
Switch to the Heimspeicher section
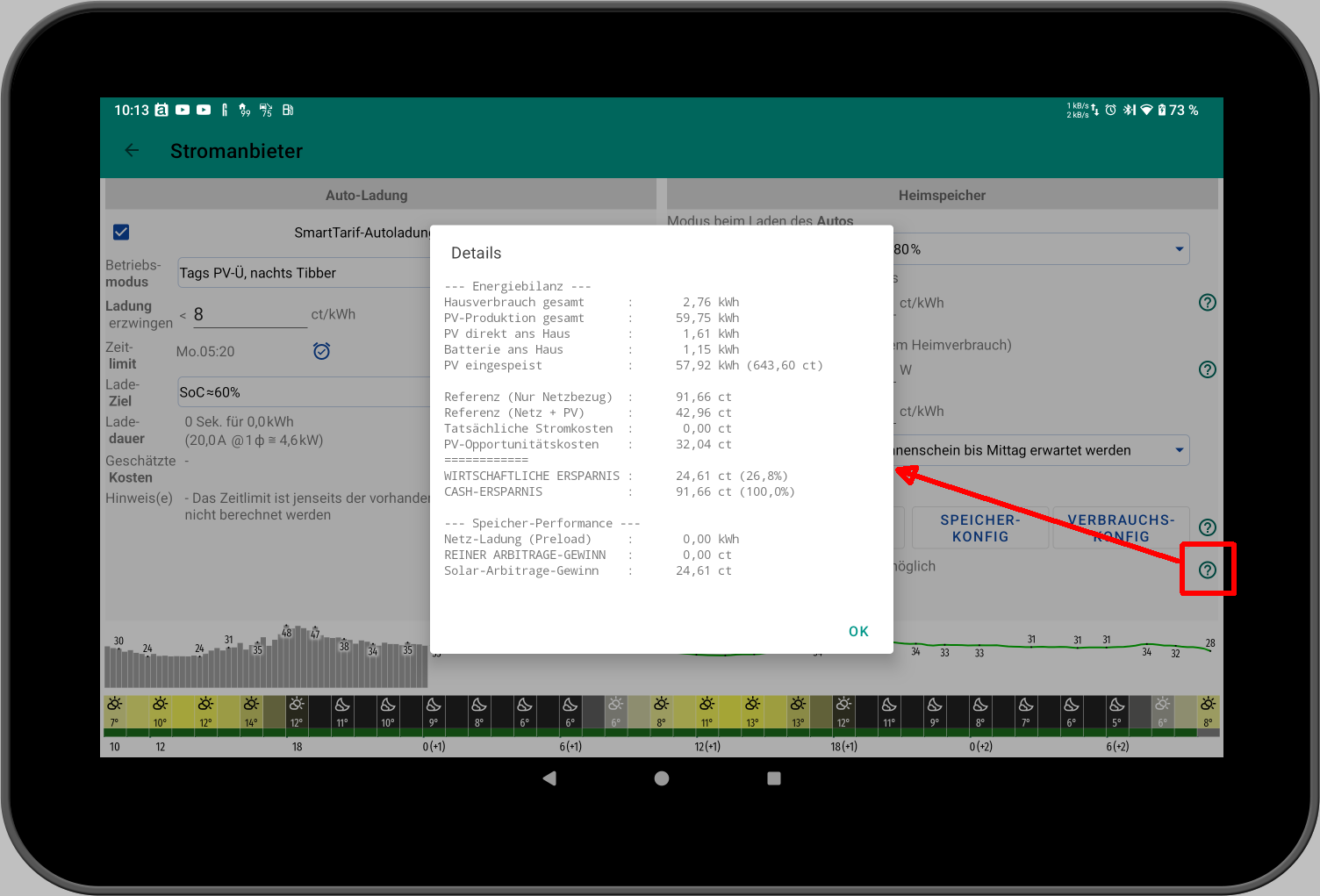942,194
